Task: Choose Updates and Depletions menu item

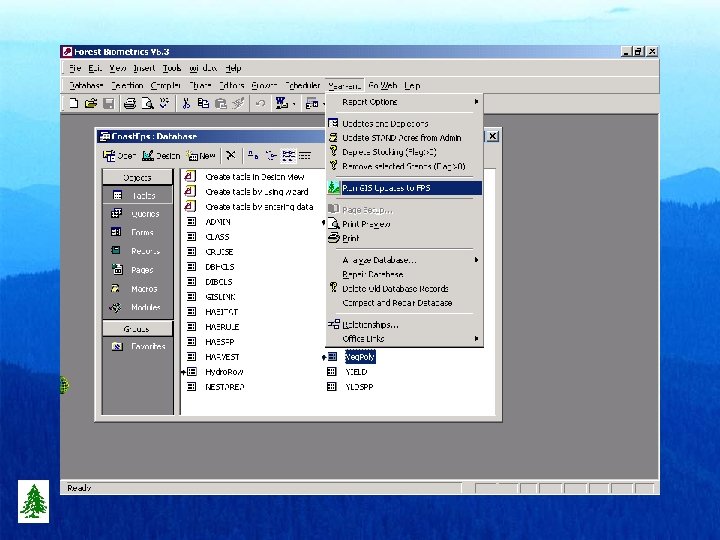Action: 405,124
